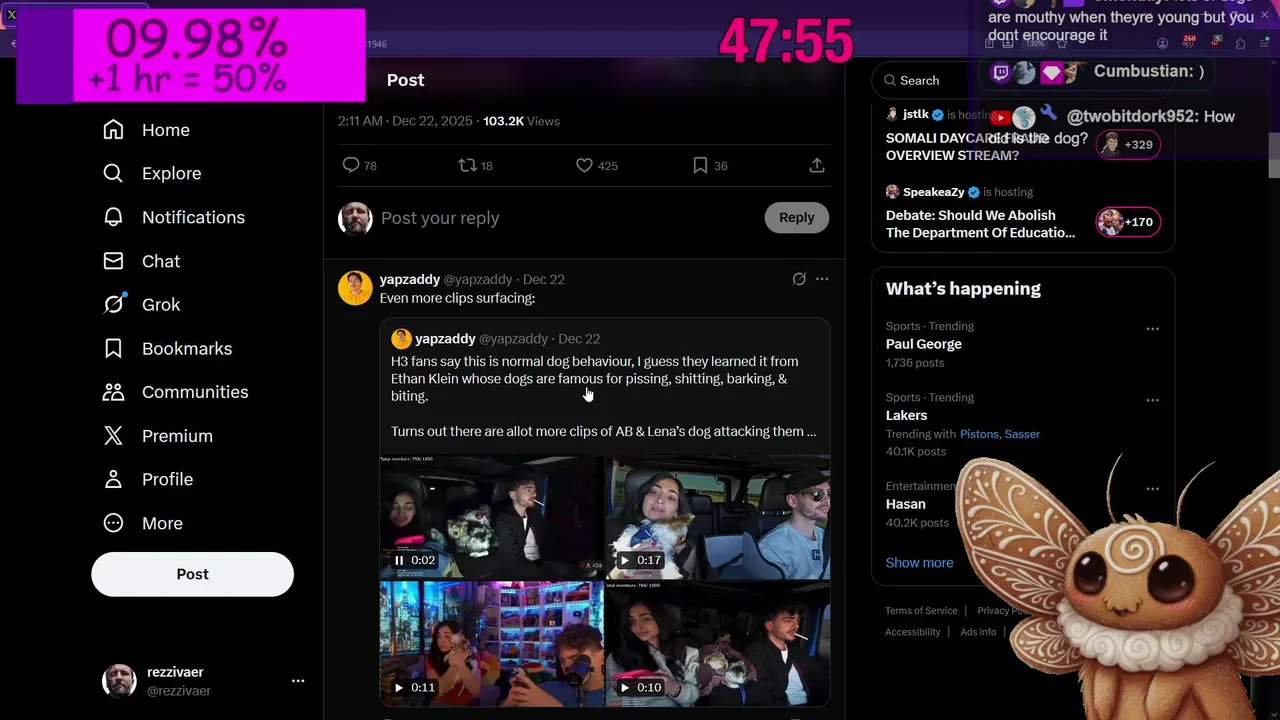1280x720 pixels.
Task: Click Terms of Service link
Action: click(x=921, y=611)
